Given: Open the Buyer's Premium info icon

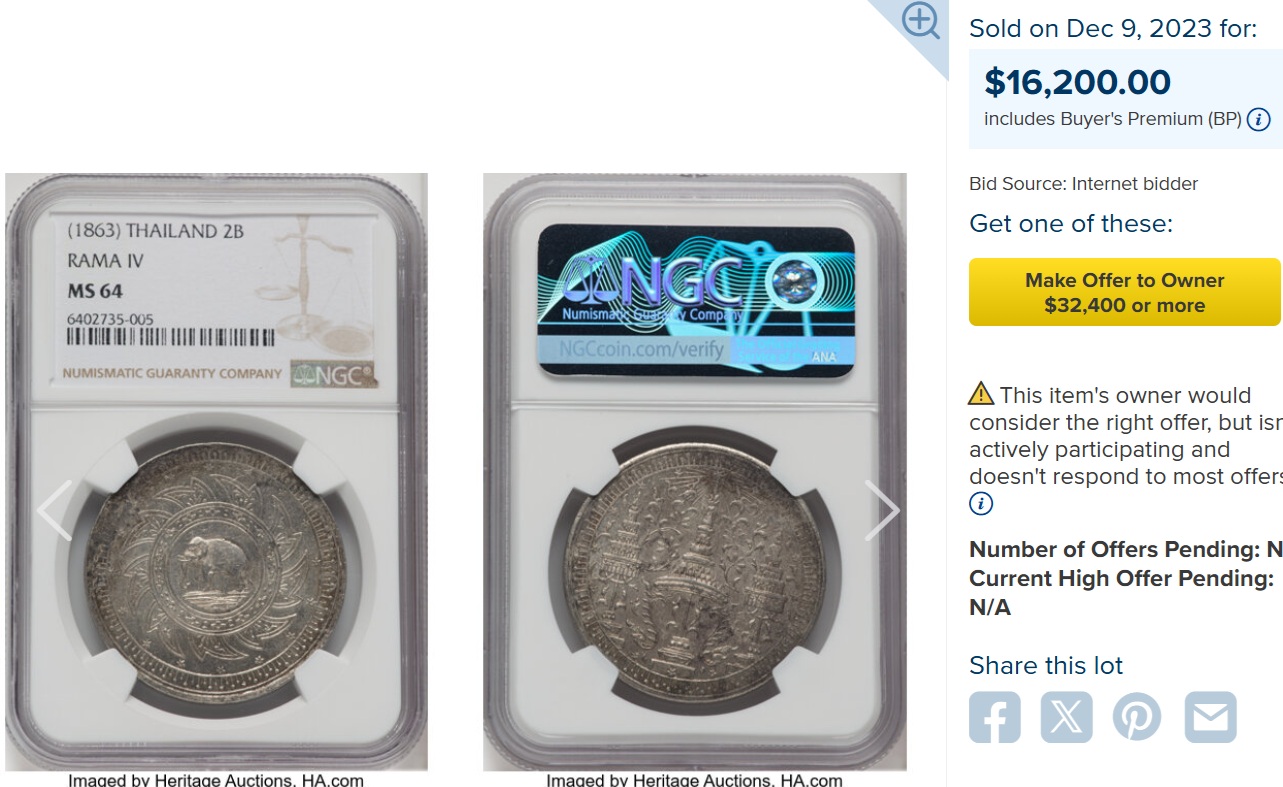Looking at the screenshot, I should pyautogui.click(x=1259, y=119).
